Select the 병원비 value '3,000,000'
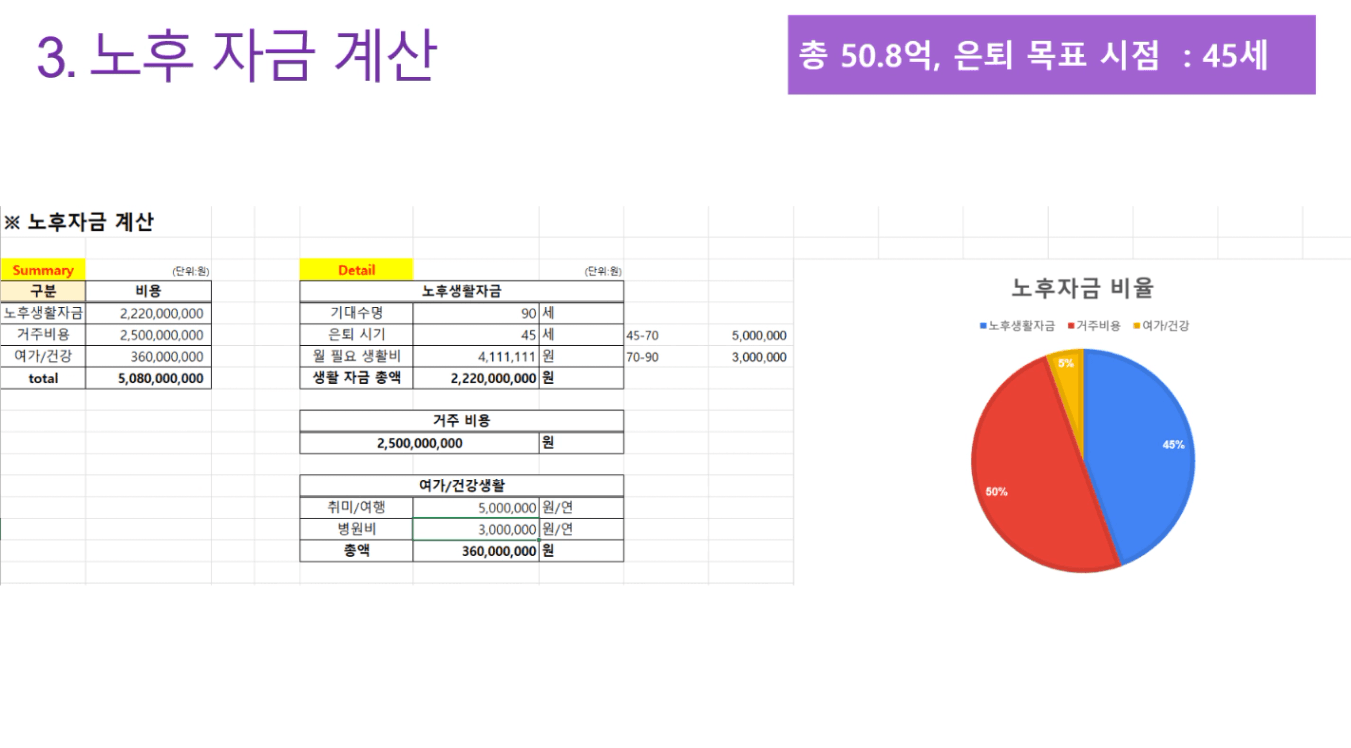Viewport: 1351px width, 748px height. point(476,529)
